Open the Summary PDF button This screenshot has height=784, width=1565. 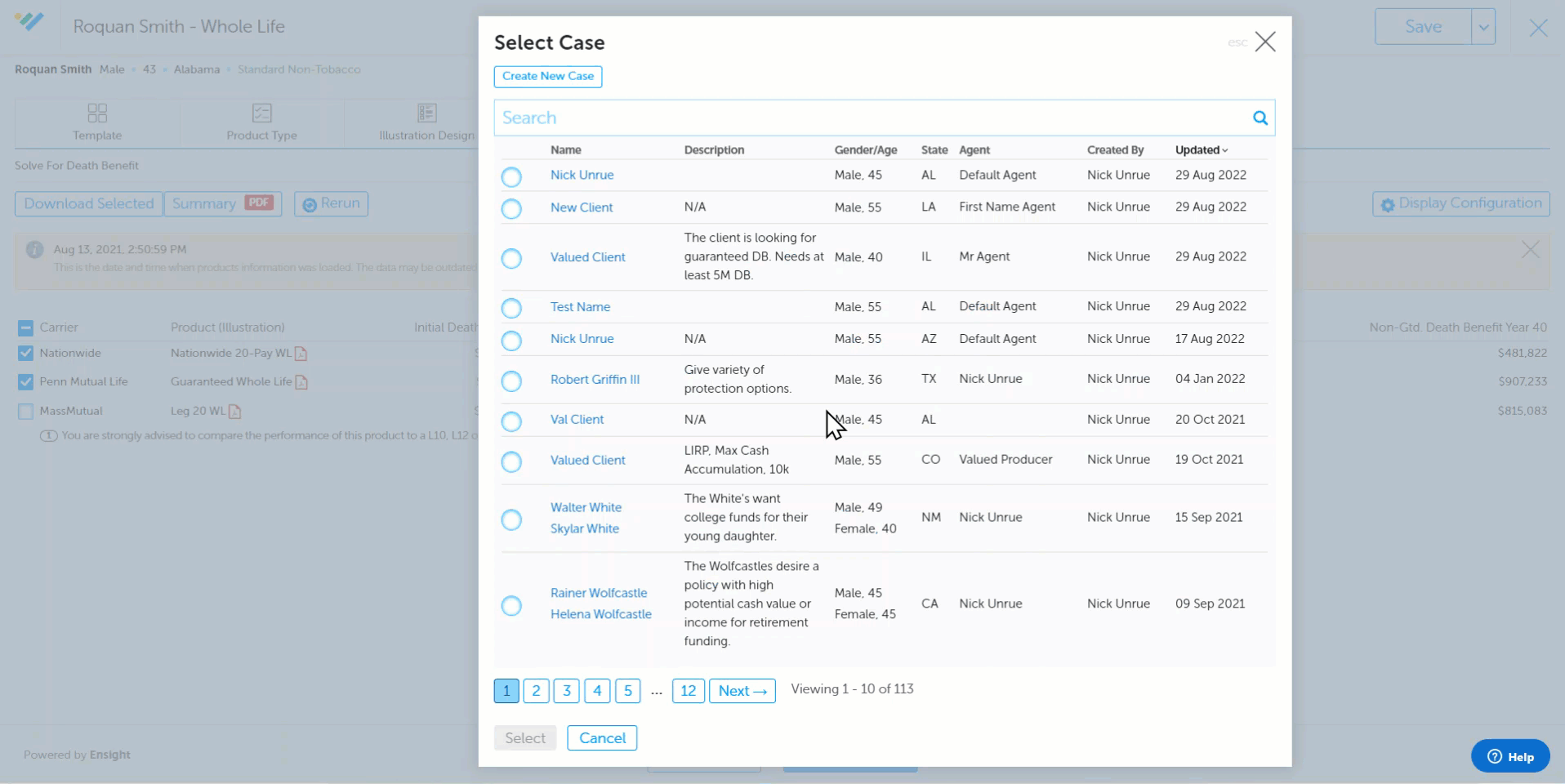click(222, 203)
